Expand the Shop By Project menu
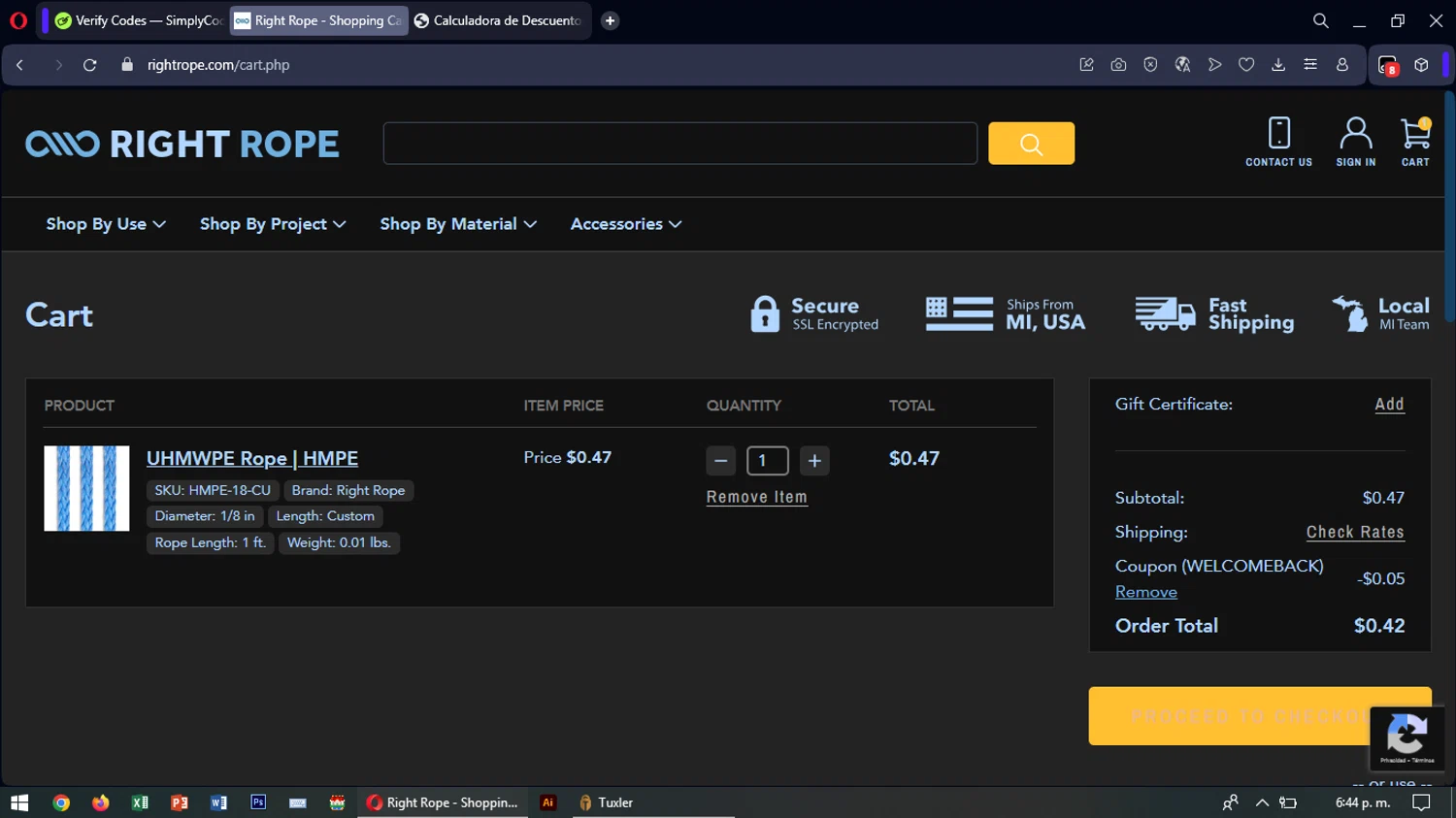 [x=273, y=224]
